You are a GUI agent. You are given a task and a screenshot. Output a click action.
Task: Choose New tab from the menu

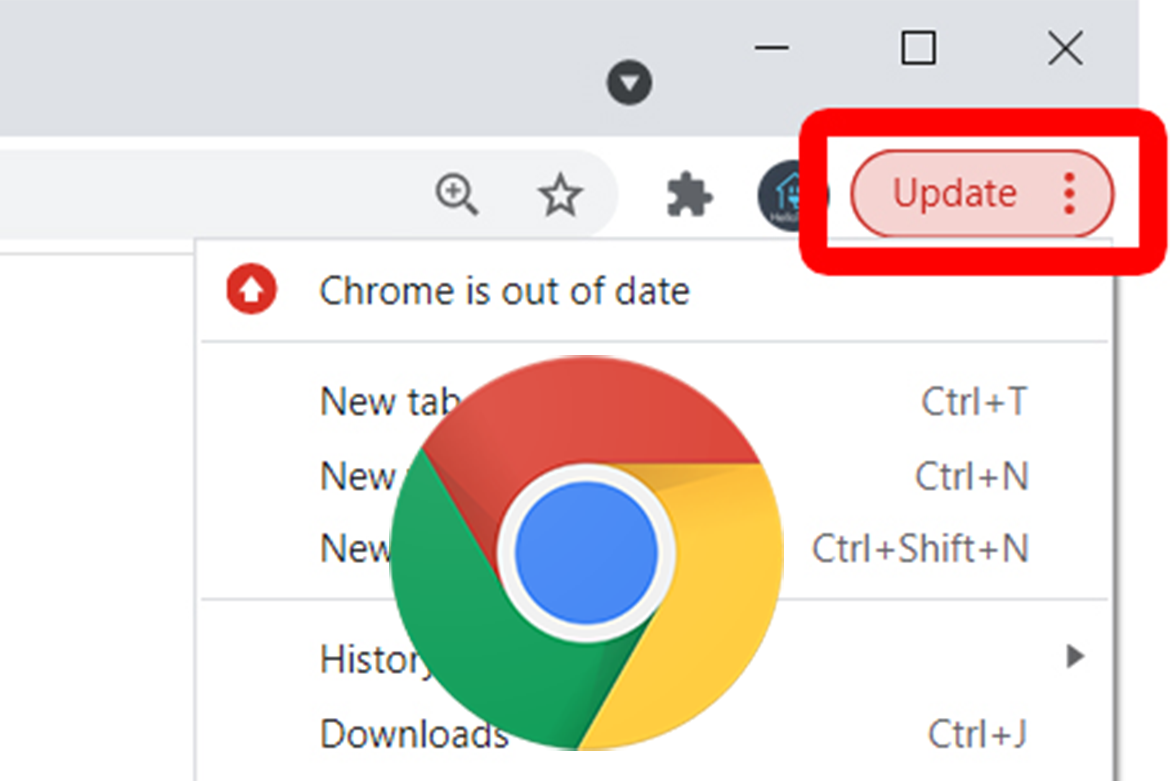click(x=380, y=402)
